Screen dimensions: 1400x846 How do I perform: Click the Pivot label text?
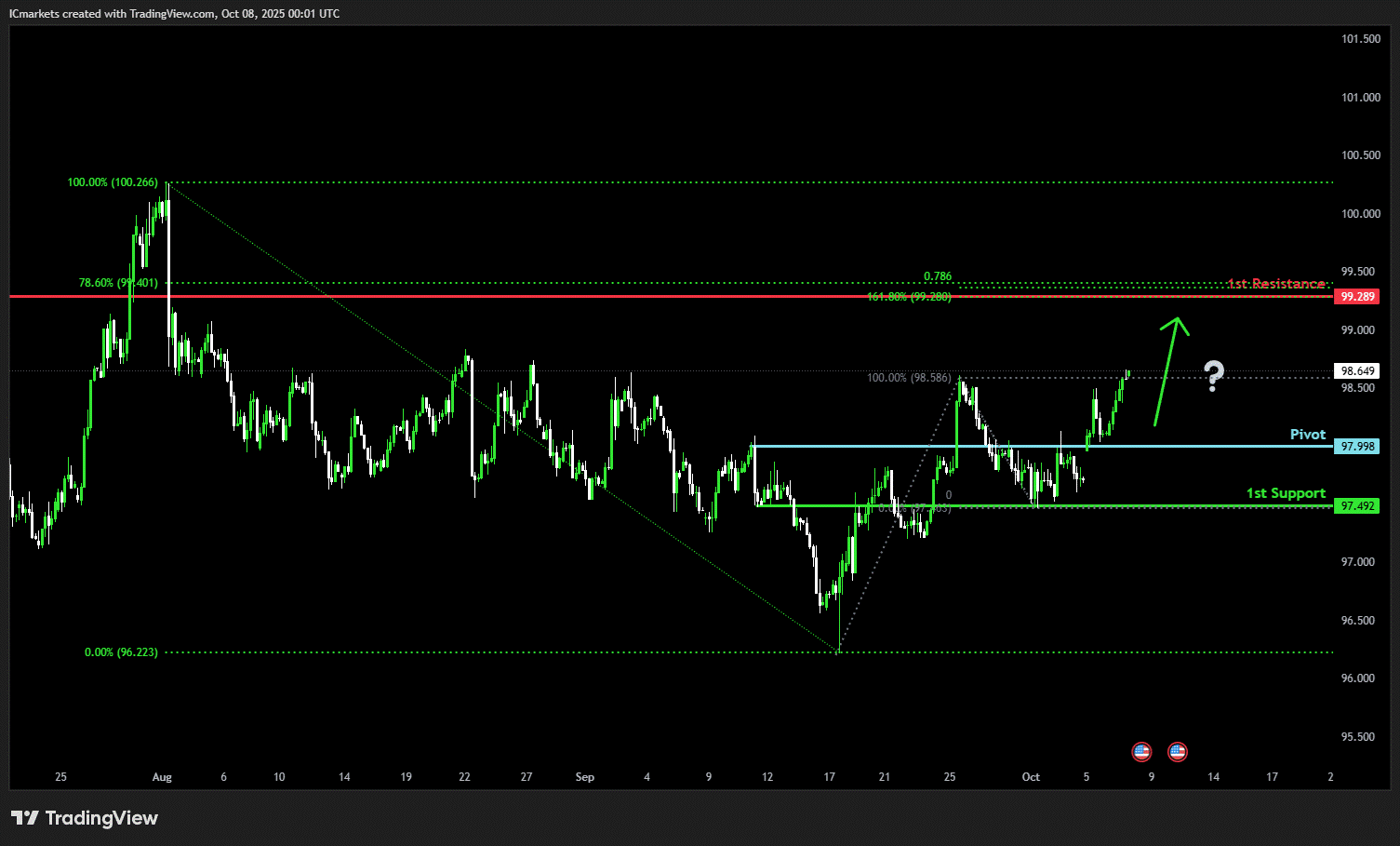pos(1307,435)
